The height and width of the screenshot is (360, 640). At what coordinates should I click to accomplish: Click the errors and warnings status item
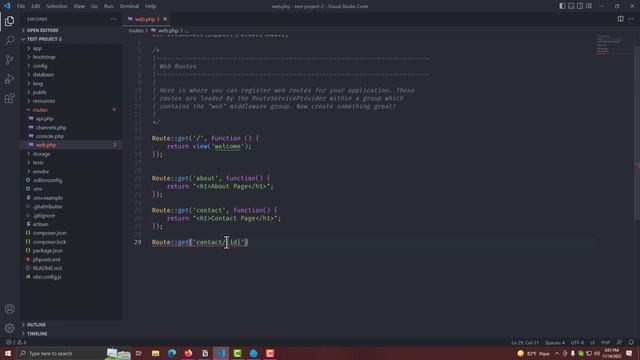pyautogui.click(x=16, y=342)
